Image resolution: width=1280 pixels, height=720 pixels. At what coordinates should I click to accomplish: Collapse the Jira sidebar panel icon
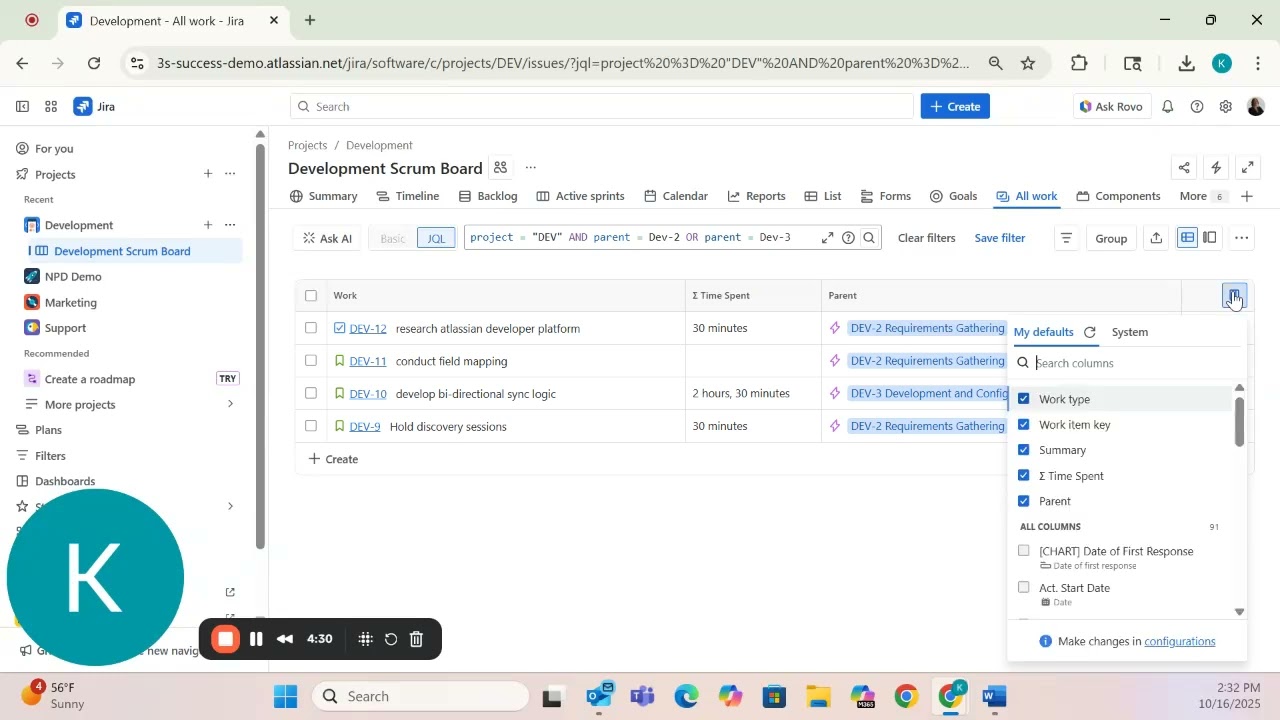(x=22, y=106)
